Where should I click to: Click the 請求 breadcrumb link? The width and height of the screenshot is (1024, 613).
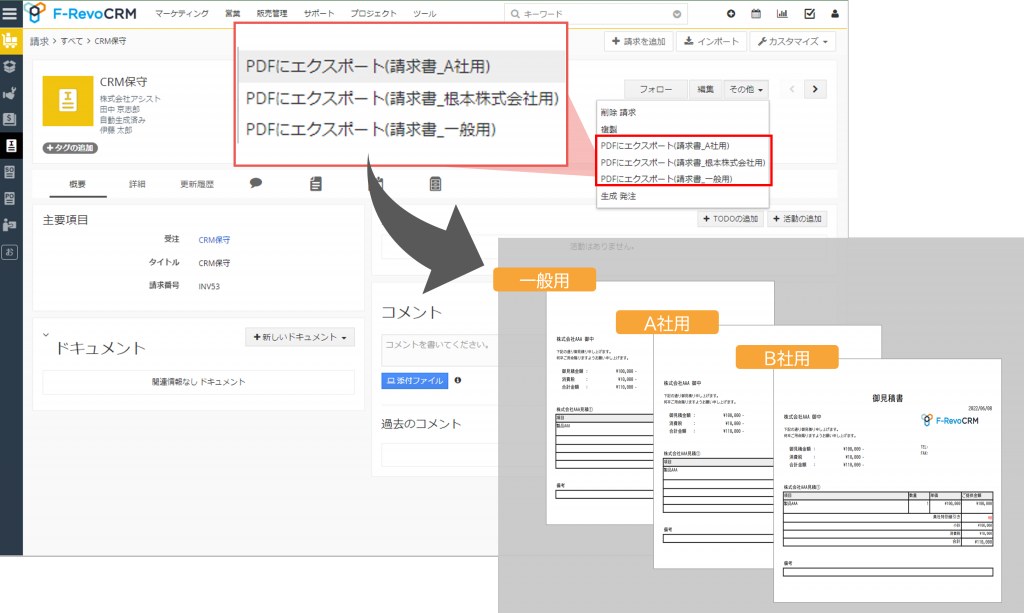[x=39, y=41]
